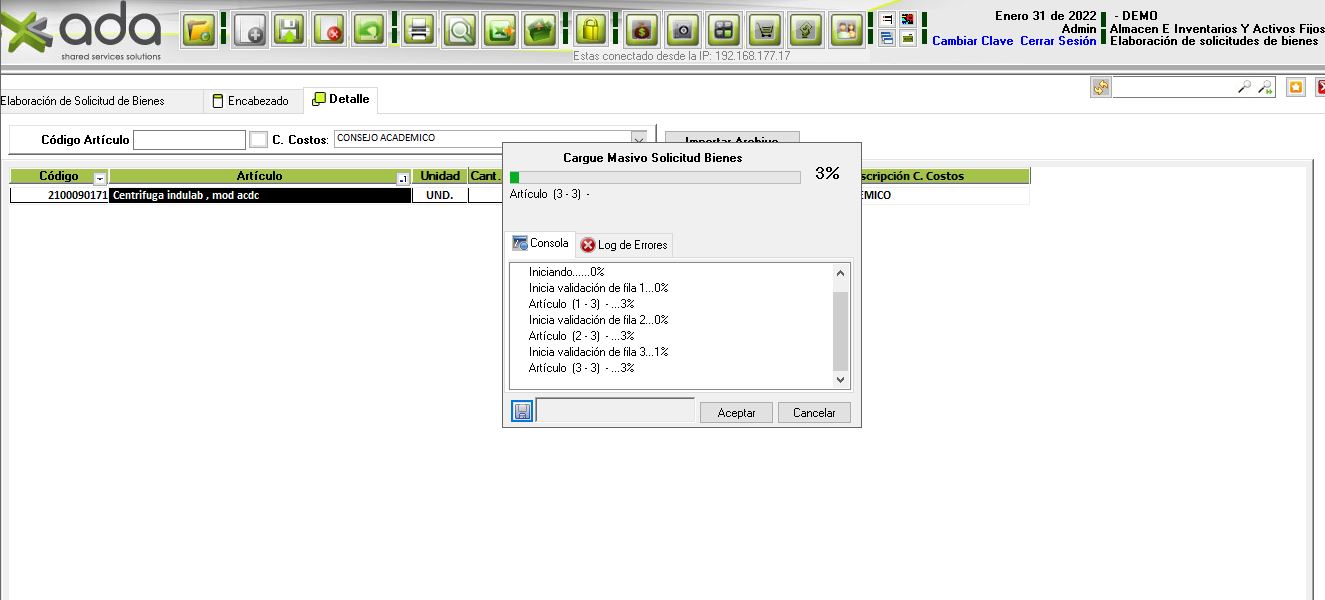Viewport: 1325px width, 600px height.
Task: Expand the C. Costos dropdown
Action: (638, 139)
